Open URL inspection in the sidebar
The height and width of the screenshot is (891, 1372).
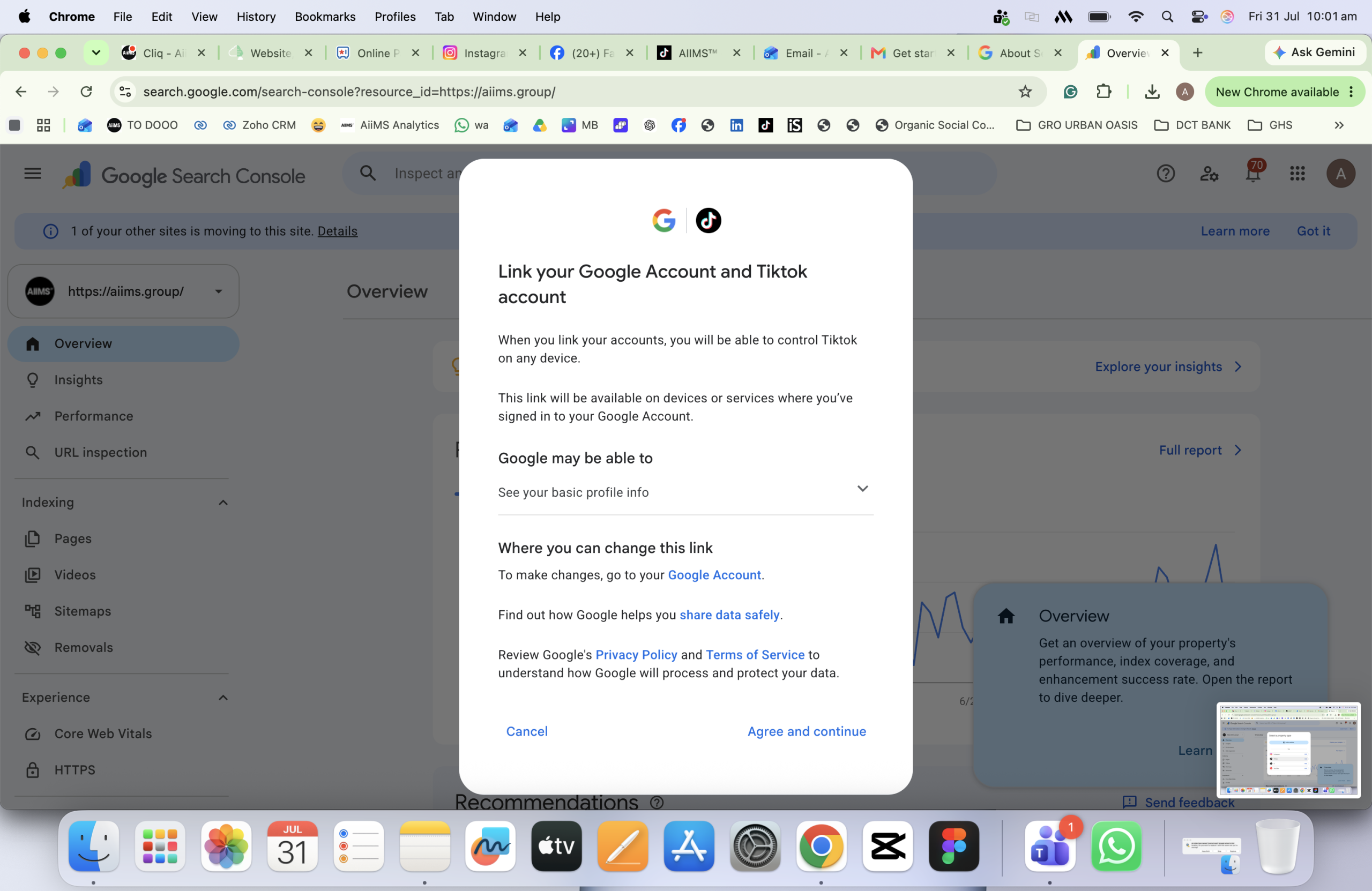point(123,452)
